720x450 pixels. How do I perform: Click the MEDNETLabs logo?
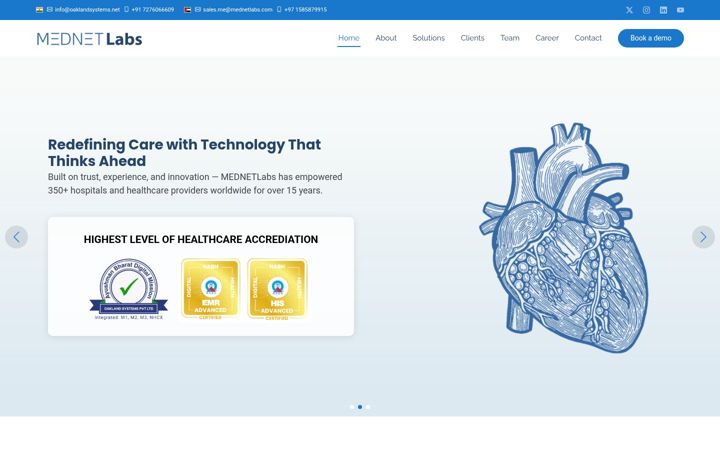point(90,39)
